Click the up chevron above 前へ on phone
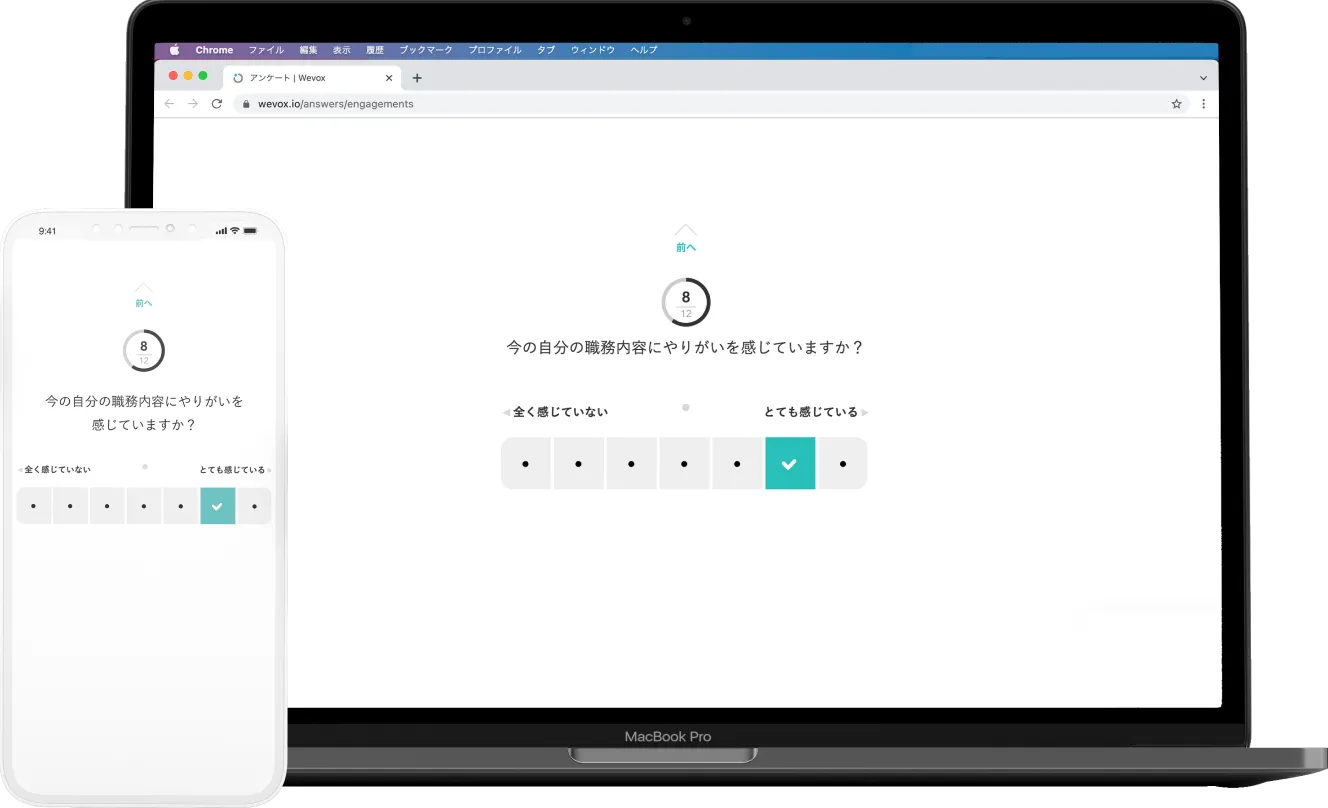 point(144,288)
